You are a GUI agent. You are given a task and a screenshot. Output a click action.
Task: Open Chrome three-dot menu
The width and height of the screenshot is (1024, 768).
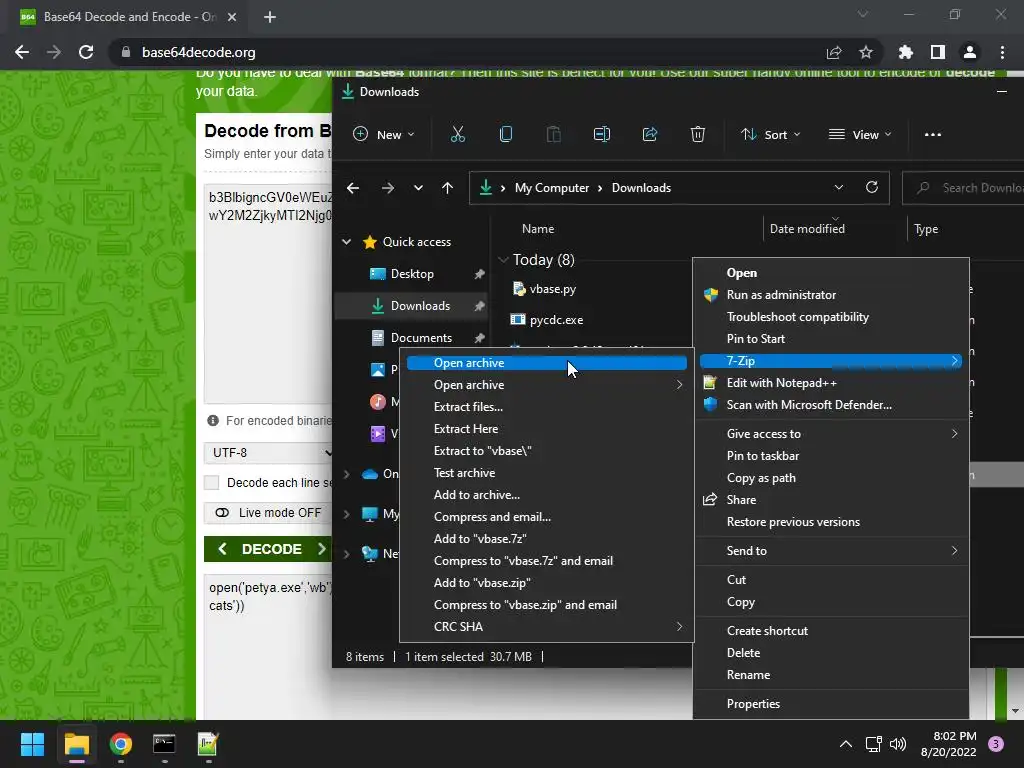[x=1002, y=52]
